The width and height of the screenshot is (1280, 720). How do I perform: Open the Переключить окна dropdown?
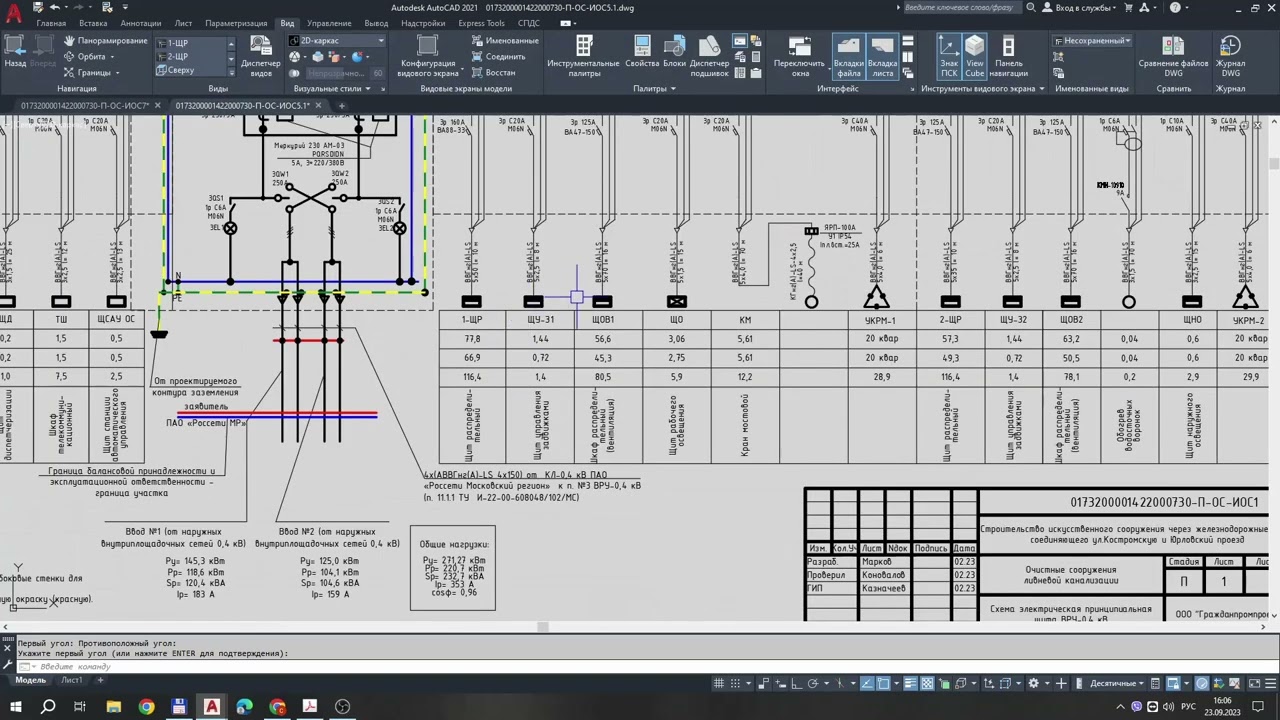[x=799, y=56]
